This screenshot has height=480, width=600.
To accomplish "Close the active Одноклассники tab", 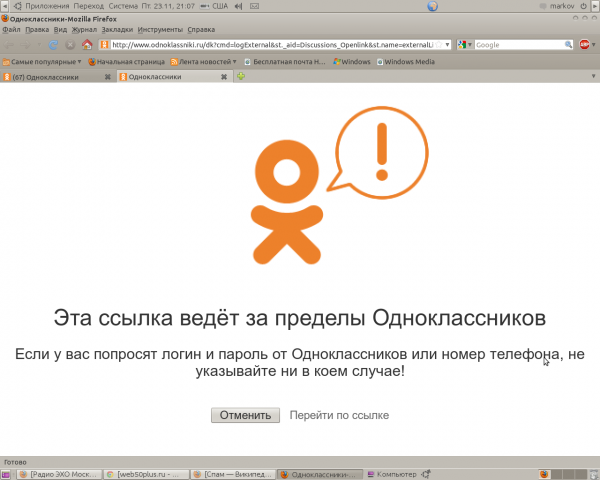I will pyautogui.click(x=224, y=77).
